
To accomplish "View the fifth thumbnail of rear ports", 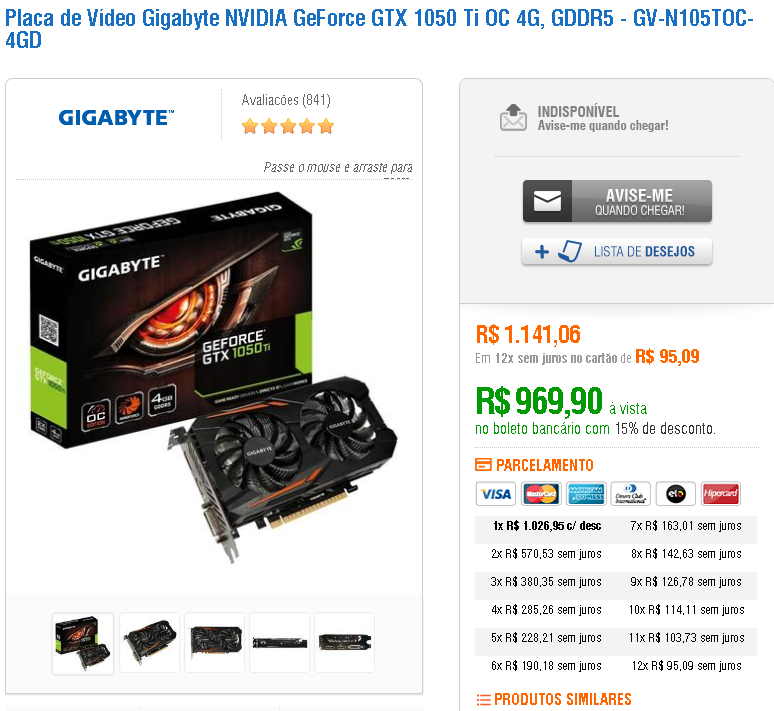I will tap(344, 642).
